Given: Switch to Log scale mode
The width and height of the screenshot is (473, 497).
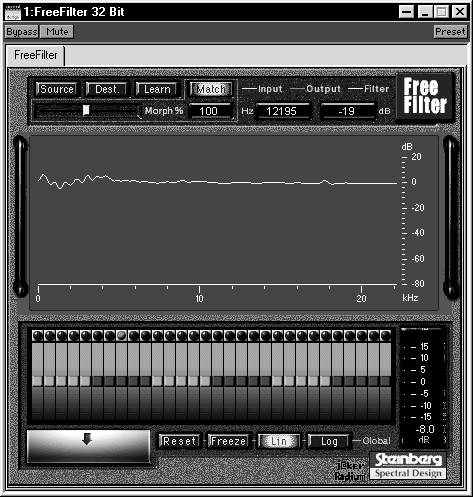Looking at the screenshot, I should 329,441.
